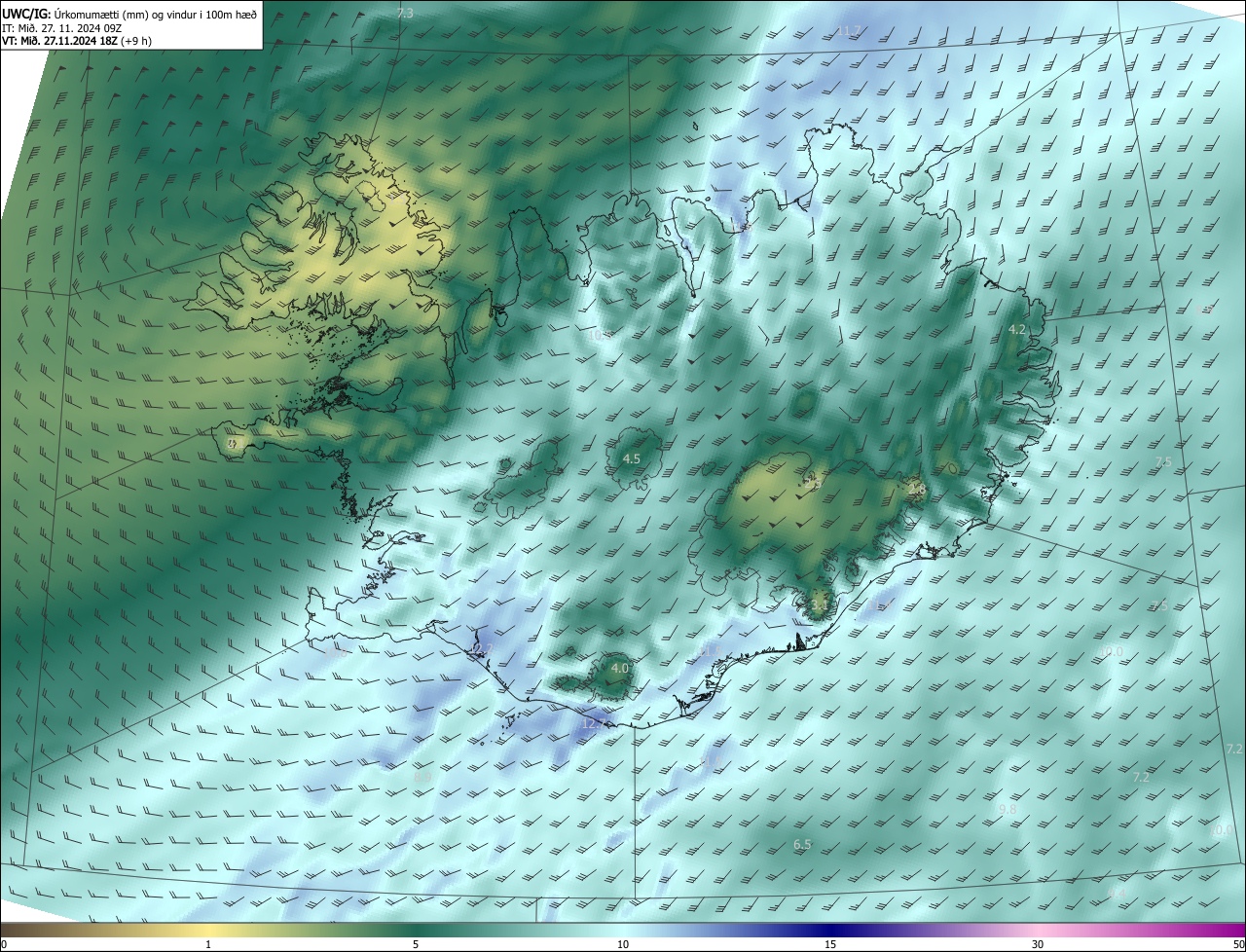Click the 4.2 value on the east coast
The height and width of the screenshot is (952, 1246).
click(x=1017, y=330)
